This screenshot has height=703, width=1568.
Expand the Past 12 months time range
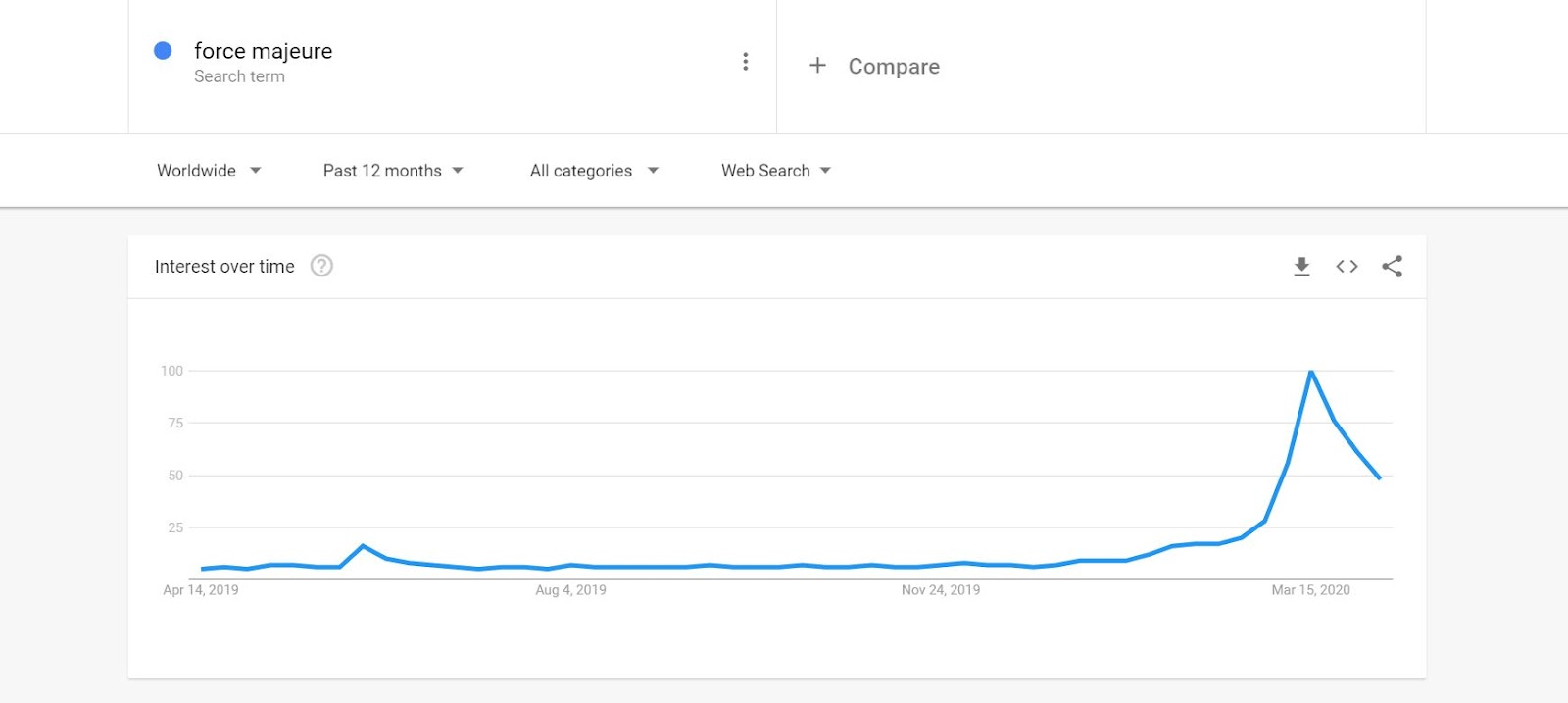pyautogui.click(x=393, y=171)
